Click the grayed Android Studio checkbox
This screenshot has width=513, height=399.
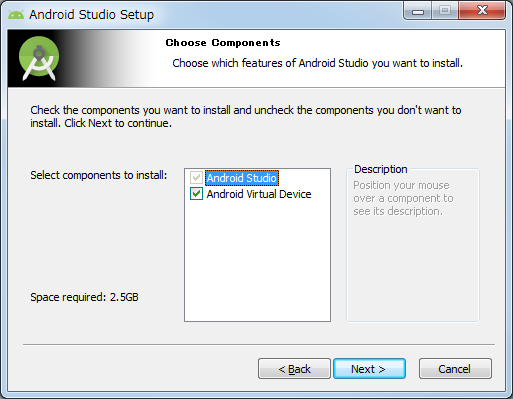pos(196,178)
